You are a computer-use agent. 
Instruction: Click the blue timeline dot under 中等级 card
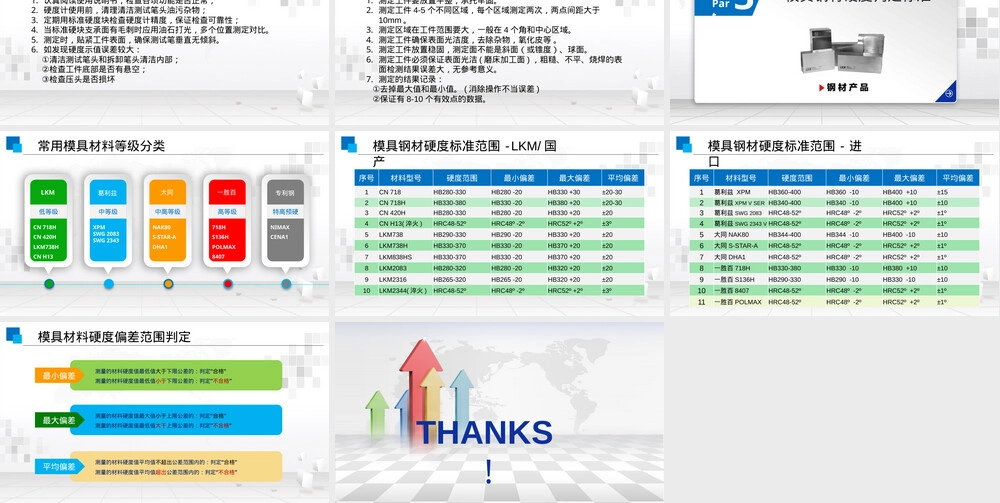pyautogui.click(x=108, y=284)
